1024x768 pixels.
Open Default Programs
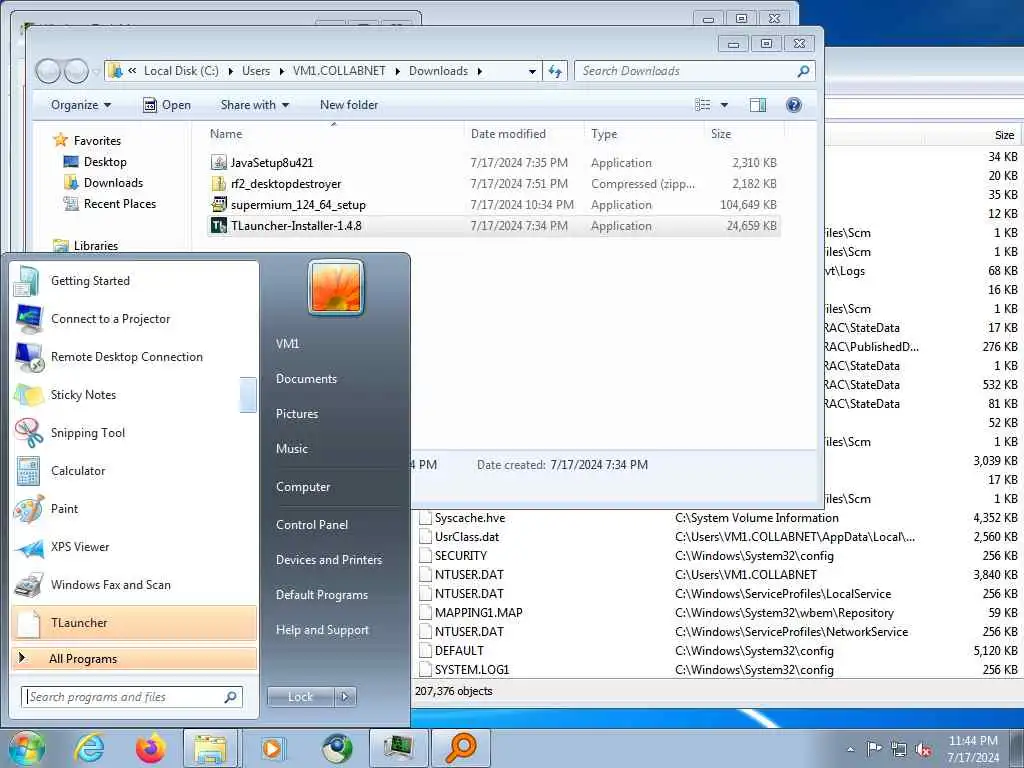(x=321, y=595)
